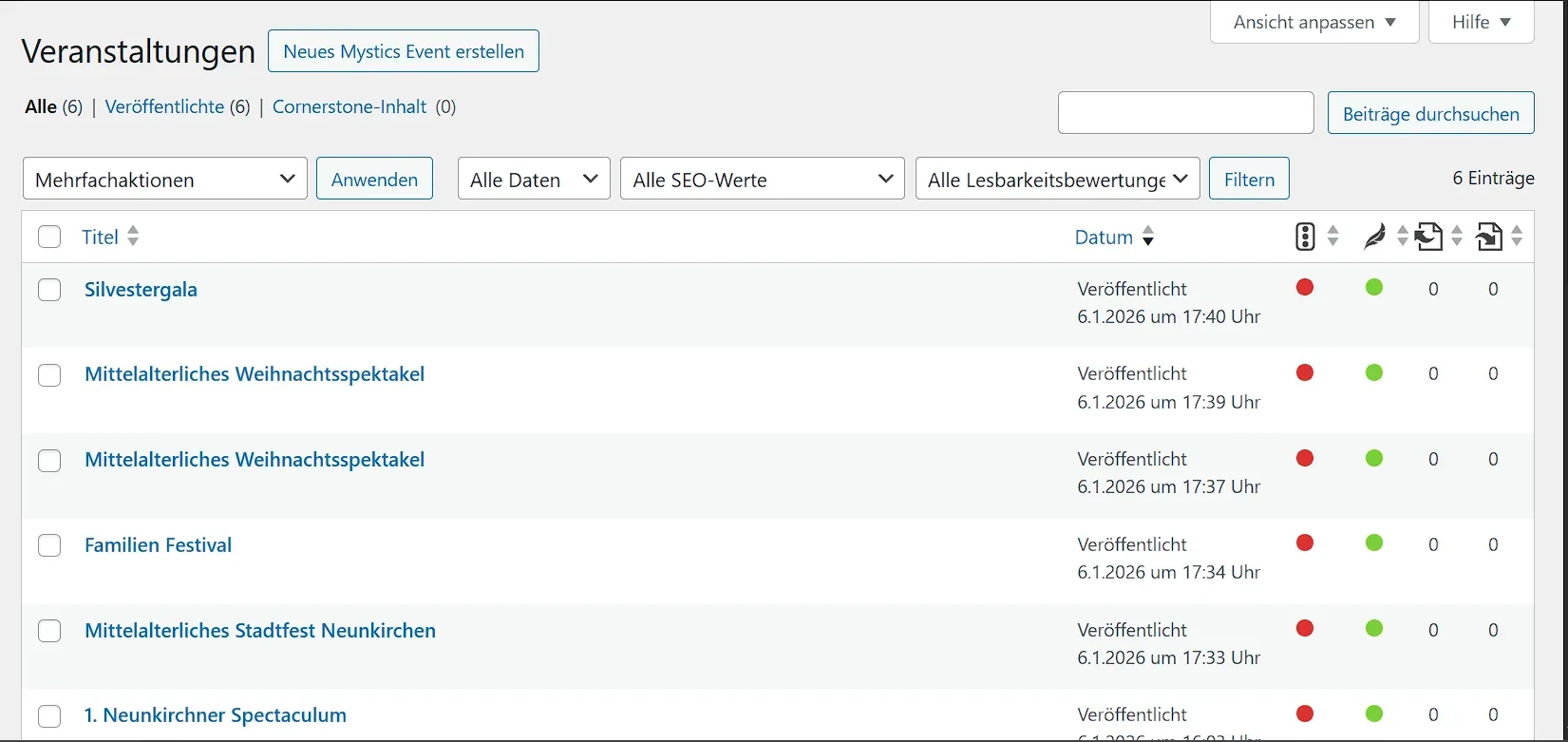The width and height of the screenshot is (1568, 742).
Task: Open the Mittelalterliches Stadtfest Neunkirchen event
Action: [260, 630]
